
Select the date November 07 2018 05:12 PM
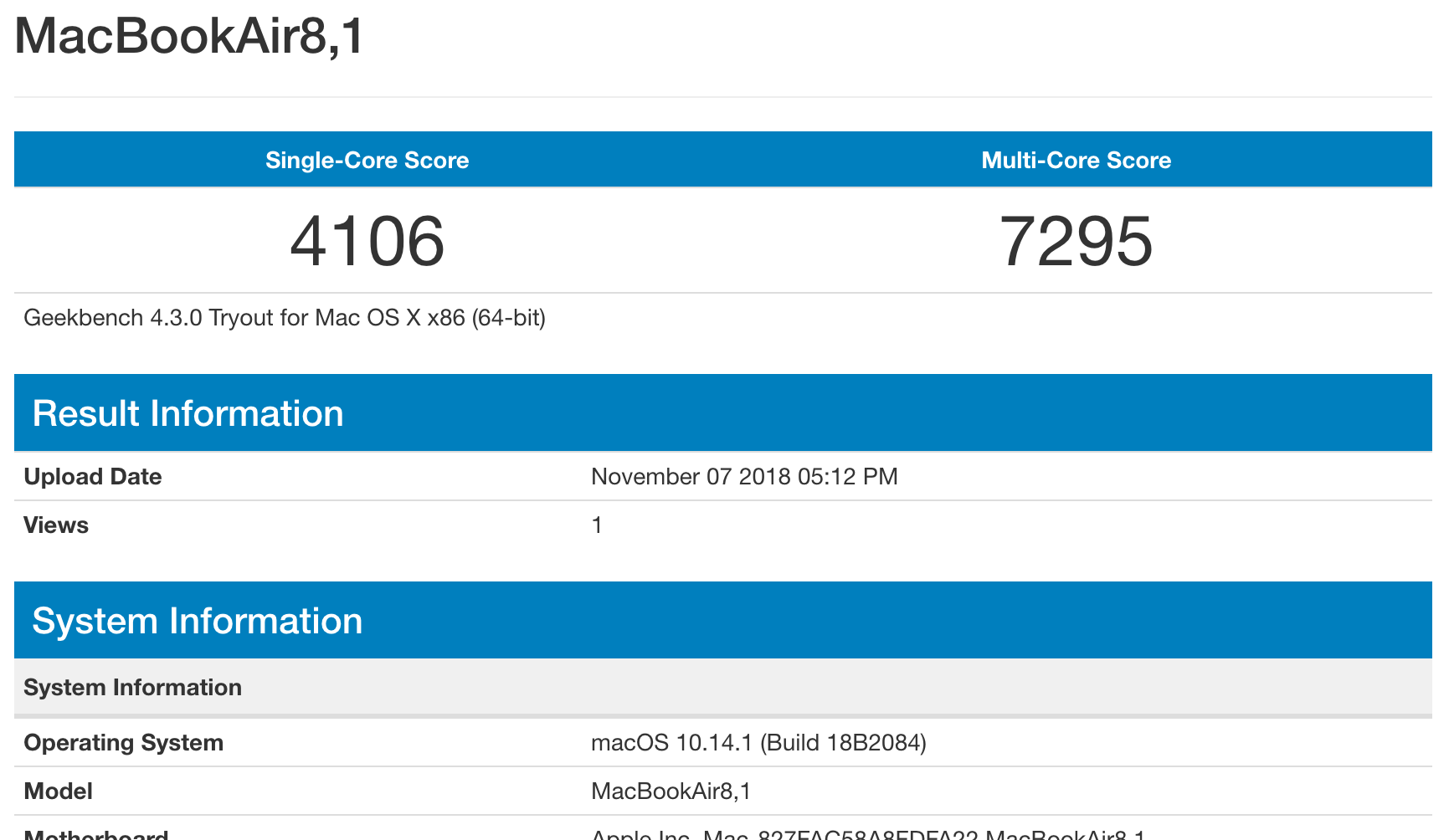coord(744,477)
